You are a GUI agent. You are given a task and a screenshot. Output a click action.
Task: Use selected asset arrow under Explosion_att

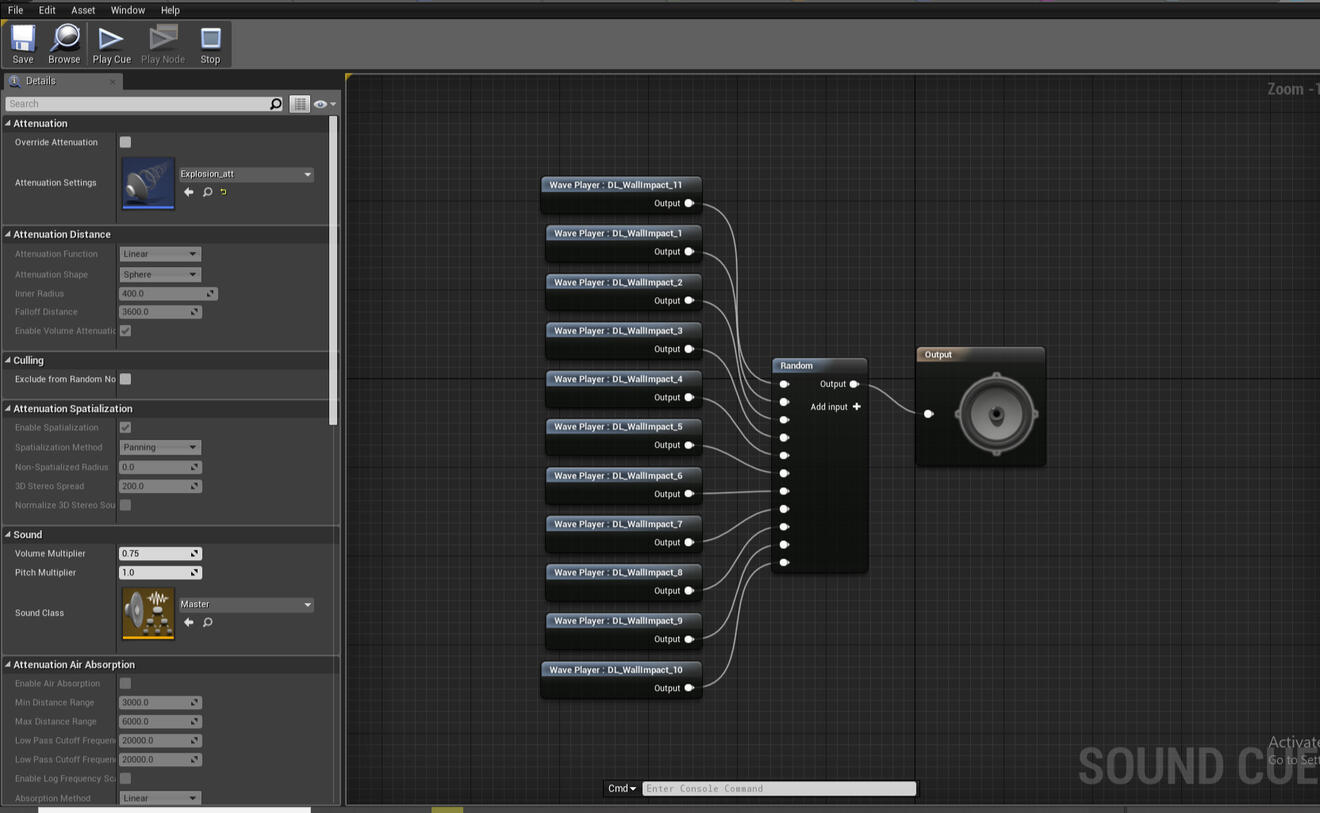189,192
